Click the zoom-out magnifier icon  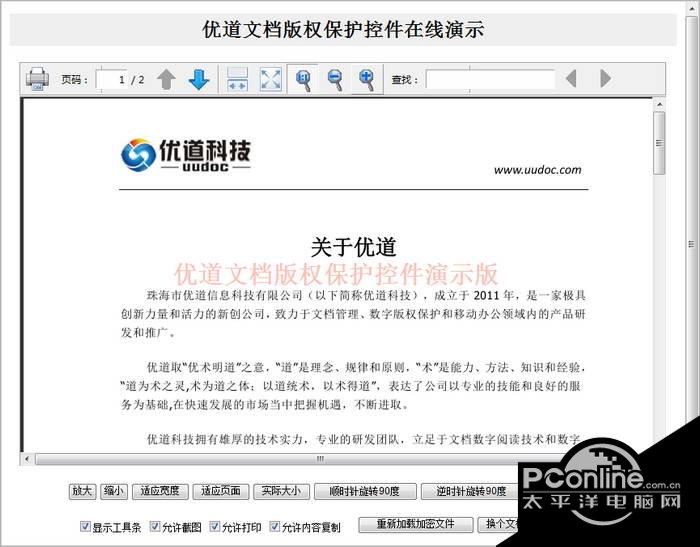tap(335, 79)
